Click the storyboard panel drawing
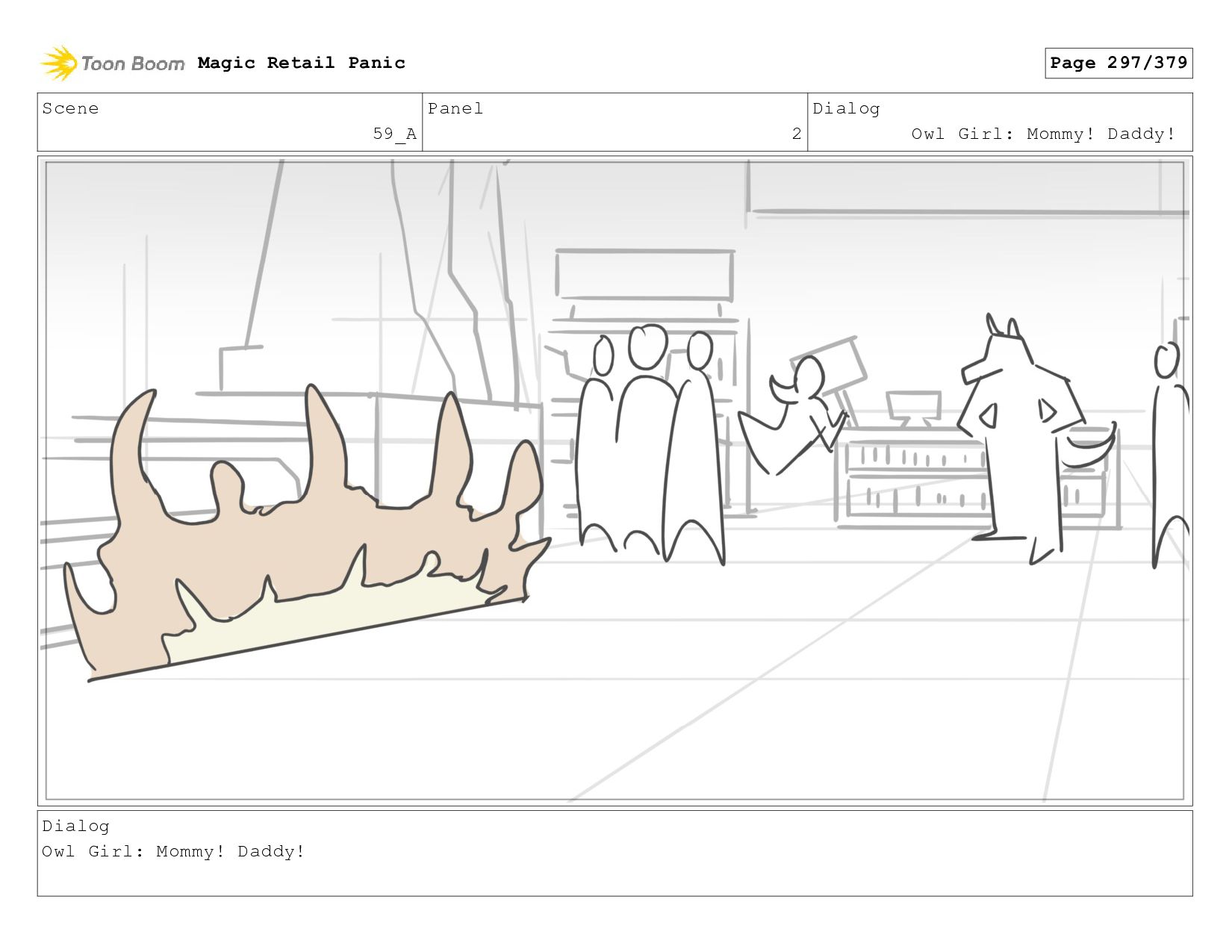The image size is (1232, 952). (x=615, y=481)
